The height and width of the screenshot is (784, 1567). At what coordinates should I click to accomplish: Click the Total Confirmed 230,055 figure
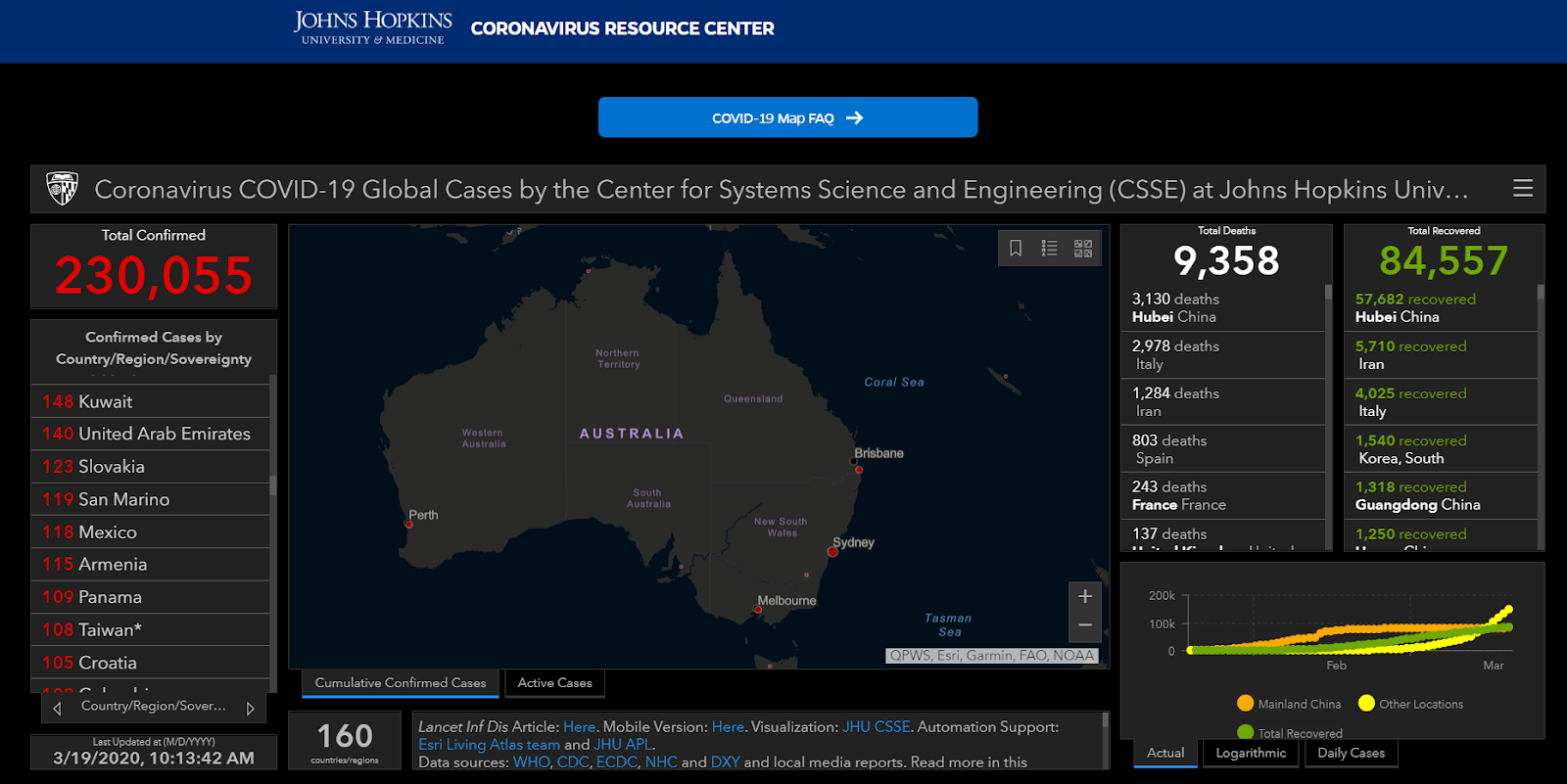[154, 275]
